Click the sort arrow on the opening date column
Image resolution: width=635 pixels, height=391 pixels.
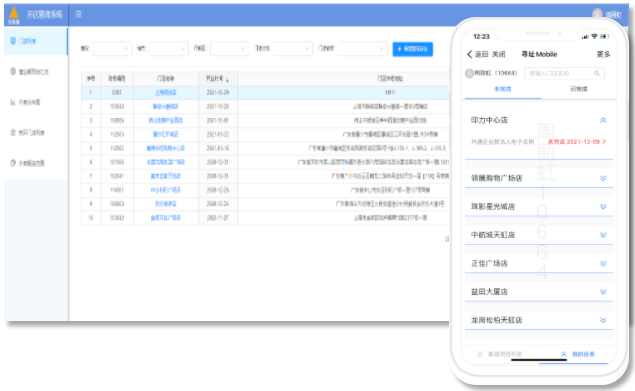pos(227,79)
